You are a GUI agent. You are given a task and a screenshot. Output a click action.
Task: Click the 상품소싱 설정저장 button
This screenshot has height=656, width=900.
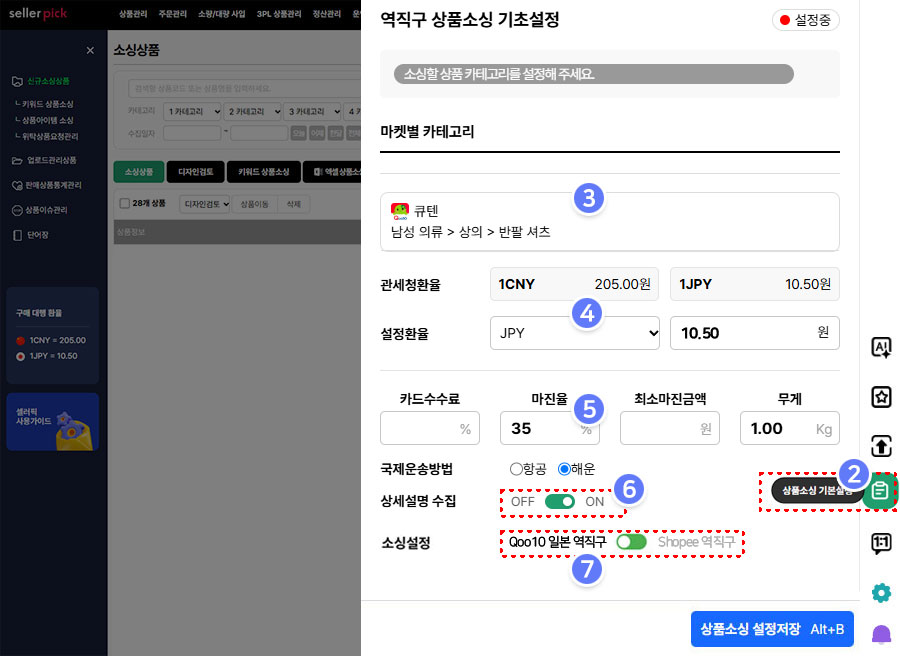click(x=771, y=630)
